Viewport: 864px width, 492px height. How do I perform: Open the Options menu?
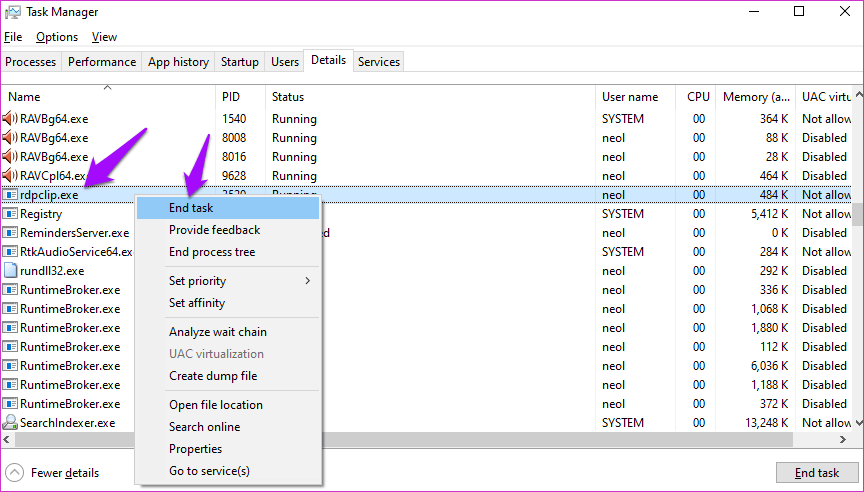(x=57, y=37)
